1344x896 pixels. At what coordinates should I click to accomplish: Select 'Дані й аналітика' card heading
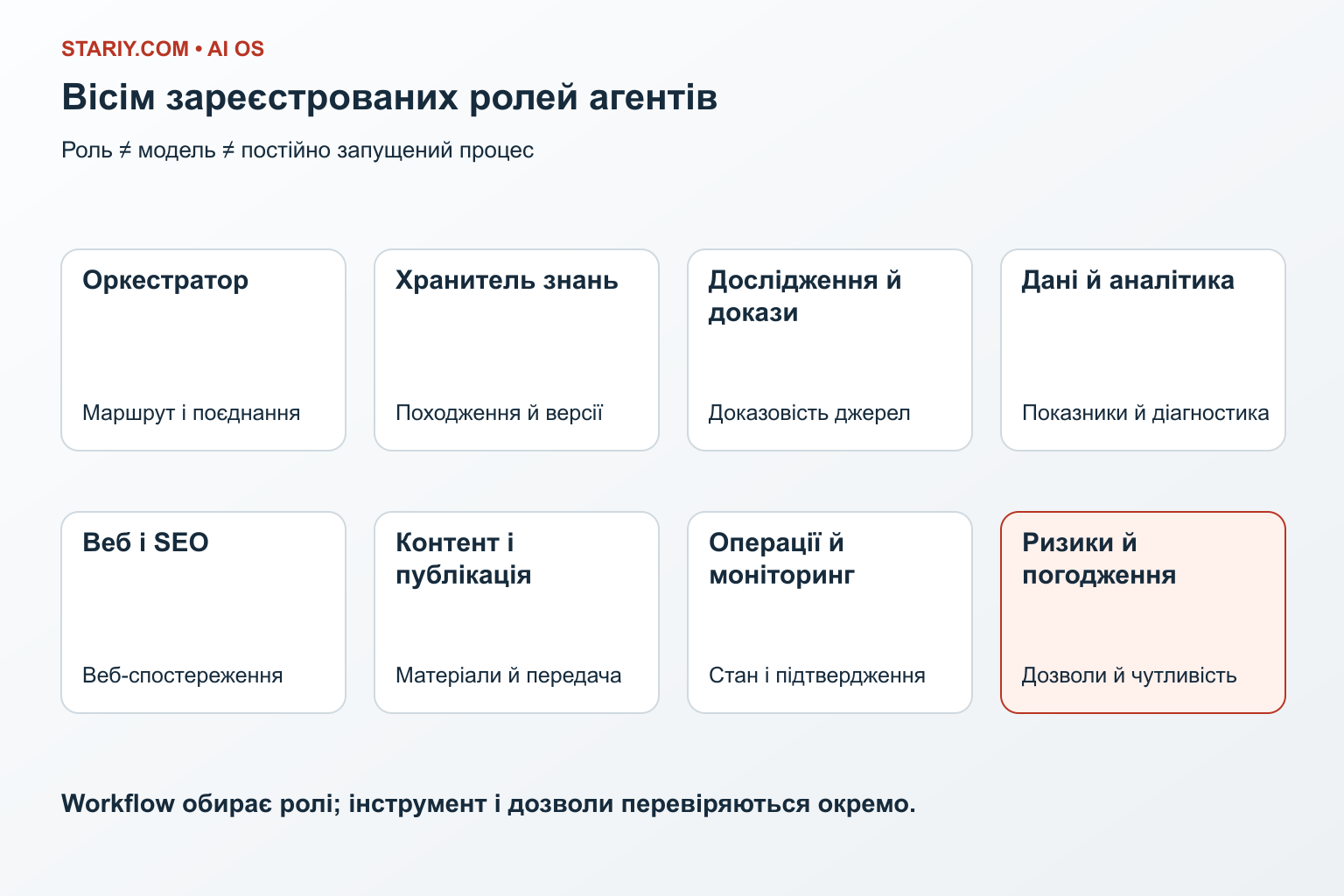point(1128,280)
